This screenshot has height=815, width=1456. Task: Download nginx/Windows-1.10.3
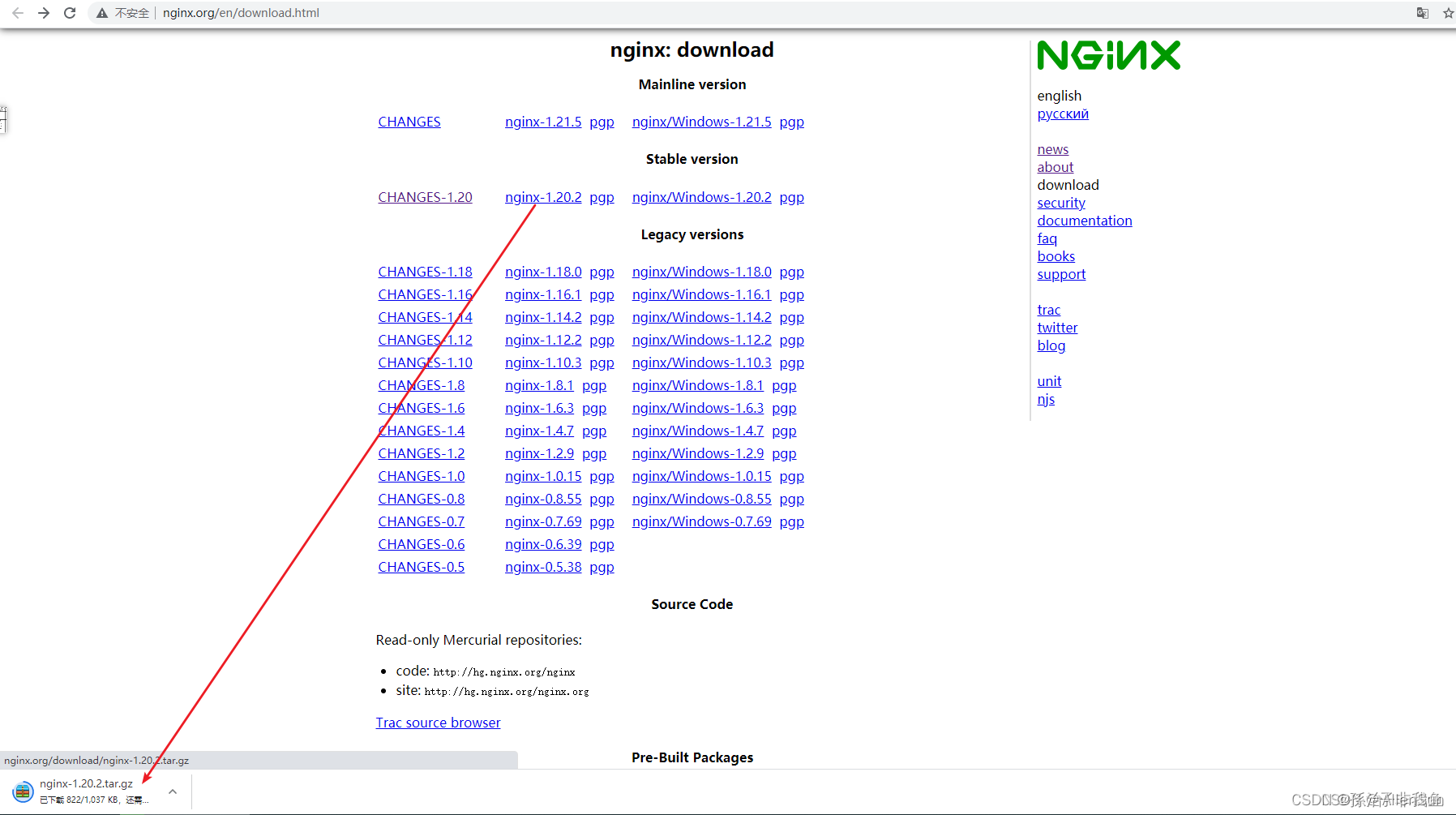pos(701,362)
